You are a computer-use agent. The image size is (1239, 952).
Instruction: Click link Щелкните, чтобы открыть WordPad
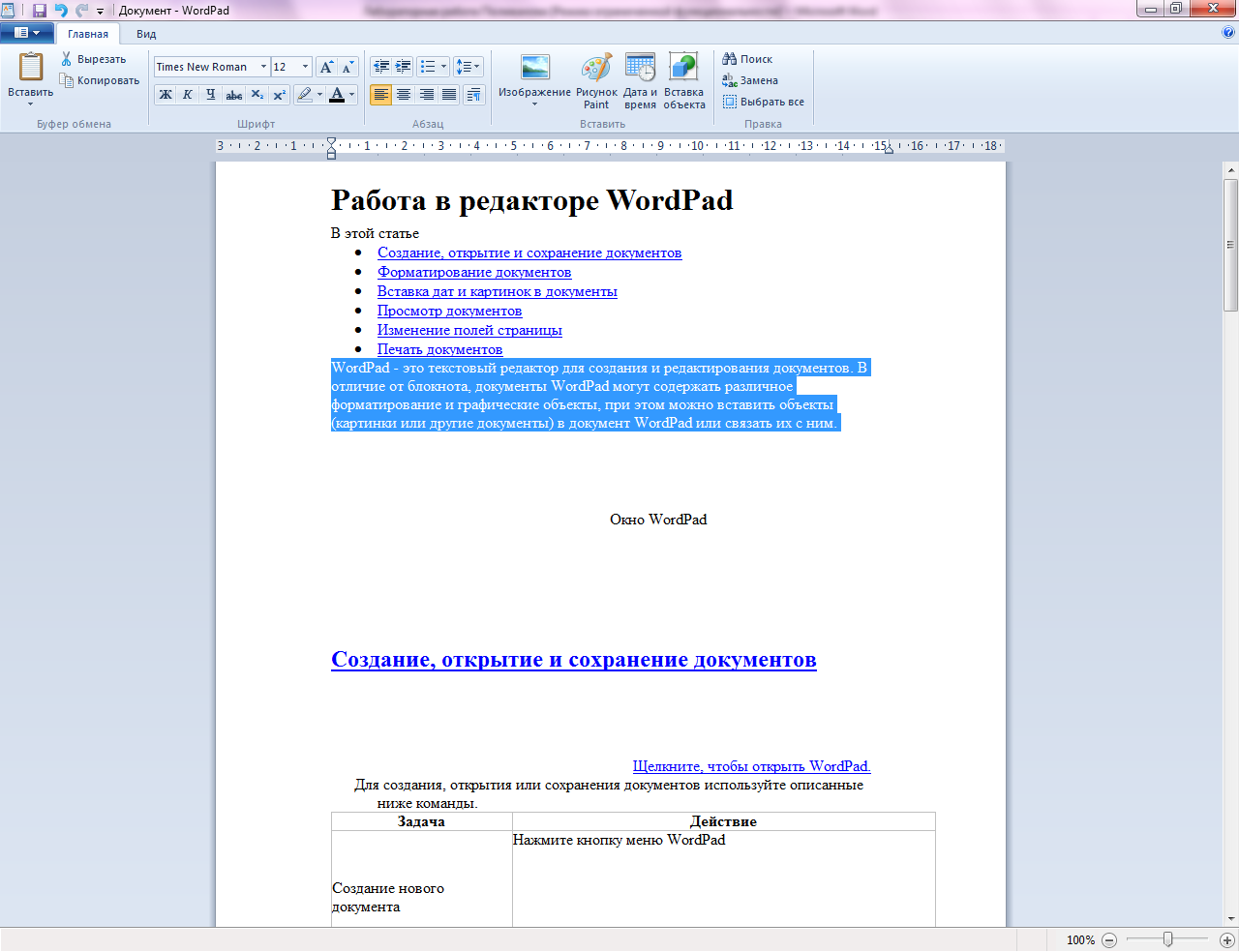pos(752,766)
